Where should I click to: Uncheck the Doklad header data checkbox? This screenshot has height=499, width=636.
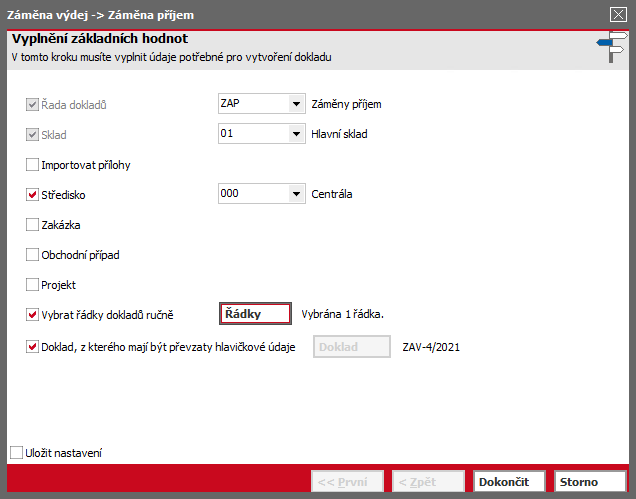[32, 347]
